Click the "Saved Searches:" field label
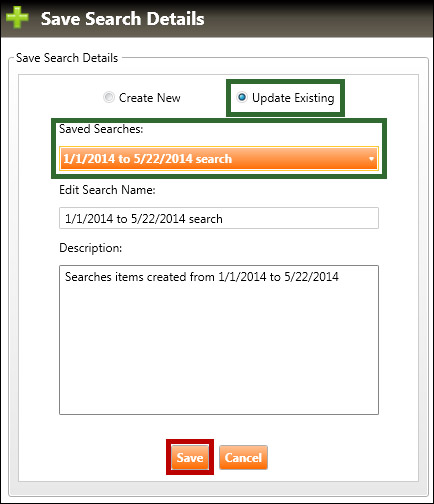Screen dimensions: 434x504 tap(101, 129)
